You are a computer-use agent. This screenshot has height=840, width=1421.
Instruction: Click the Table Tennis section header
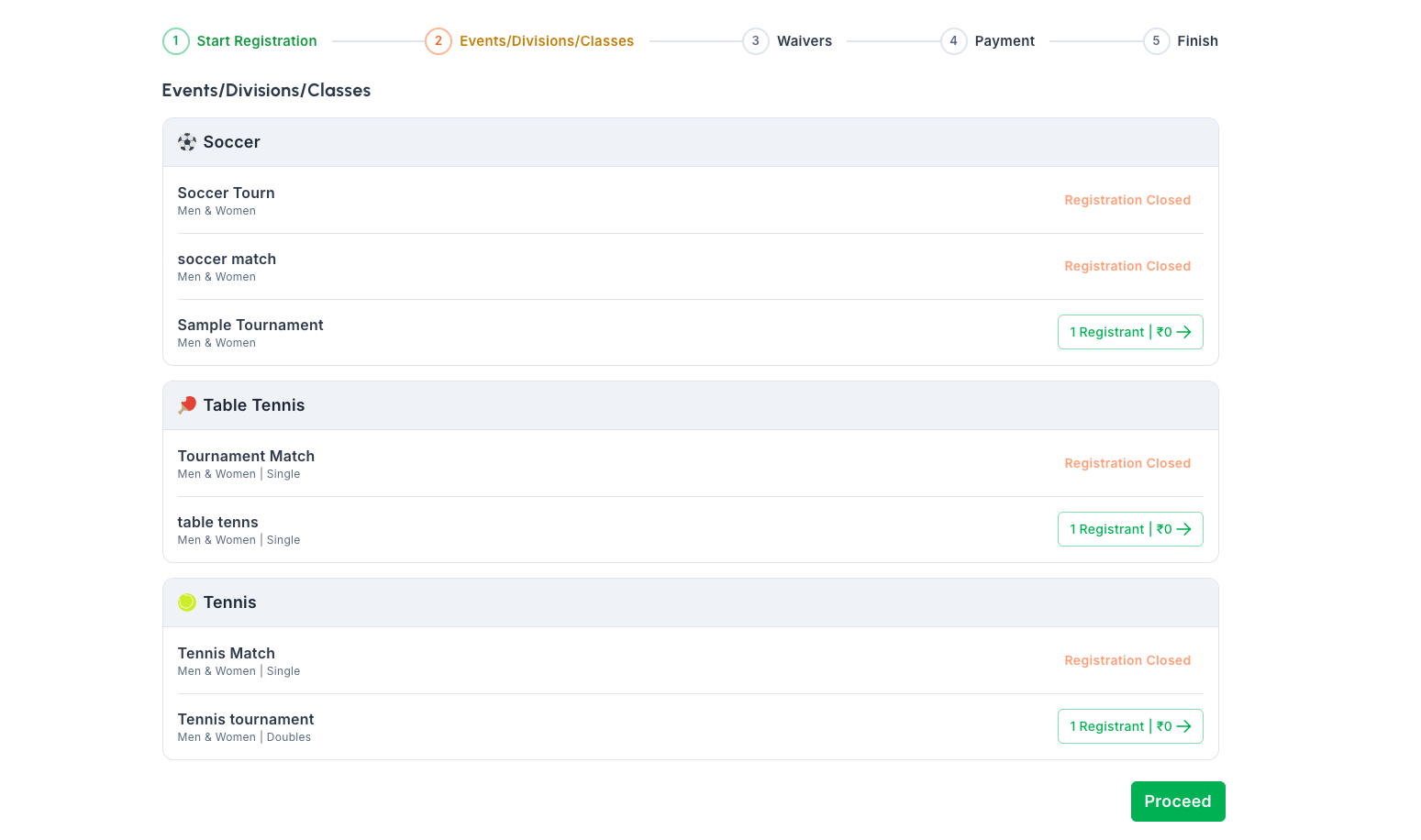tap(254, 405)
